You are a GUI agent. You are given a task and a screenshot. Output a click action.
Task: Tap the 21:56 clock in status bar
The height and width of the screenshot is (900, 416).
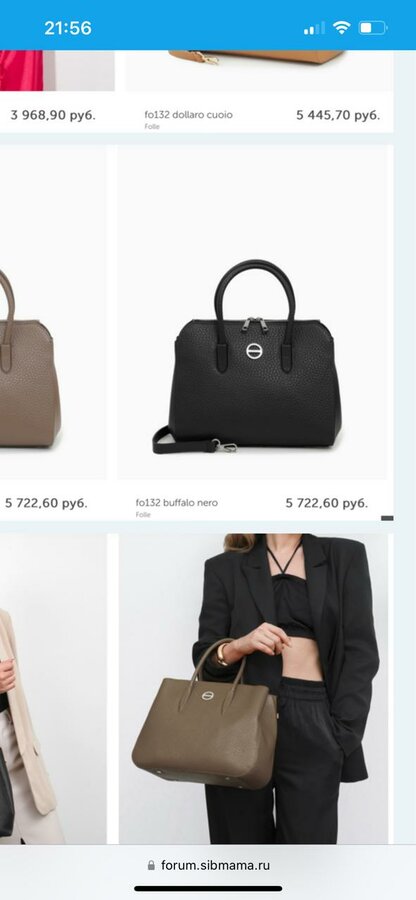click(68, 28)
